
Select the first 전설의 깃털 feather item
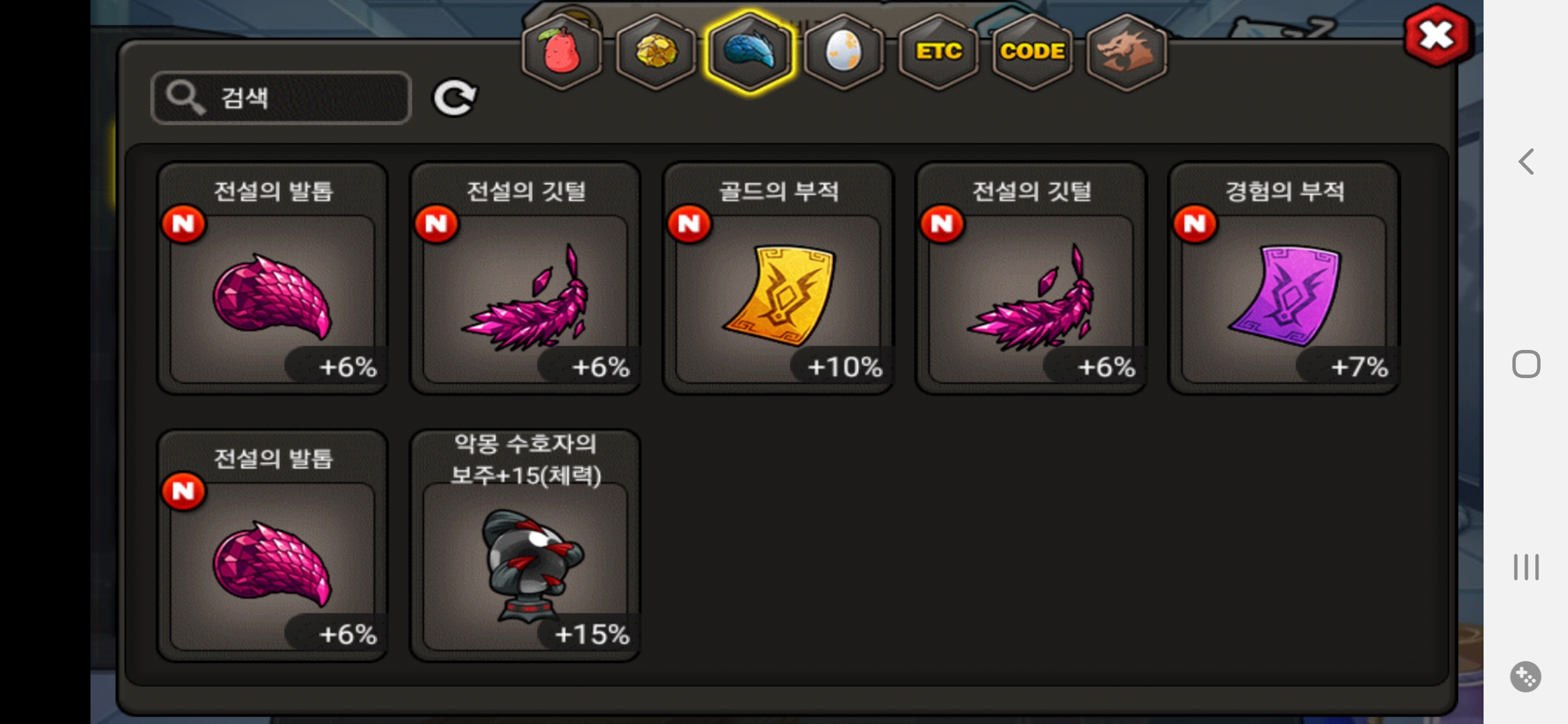click(525, 278)
